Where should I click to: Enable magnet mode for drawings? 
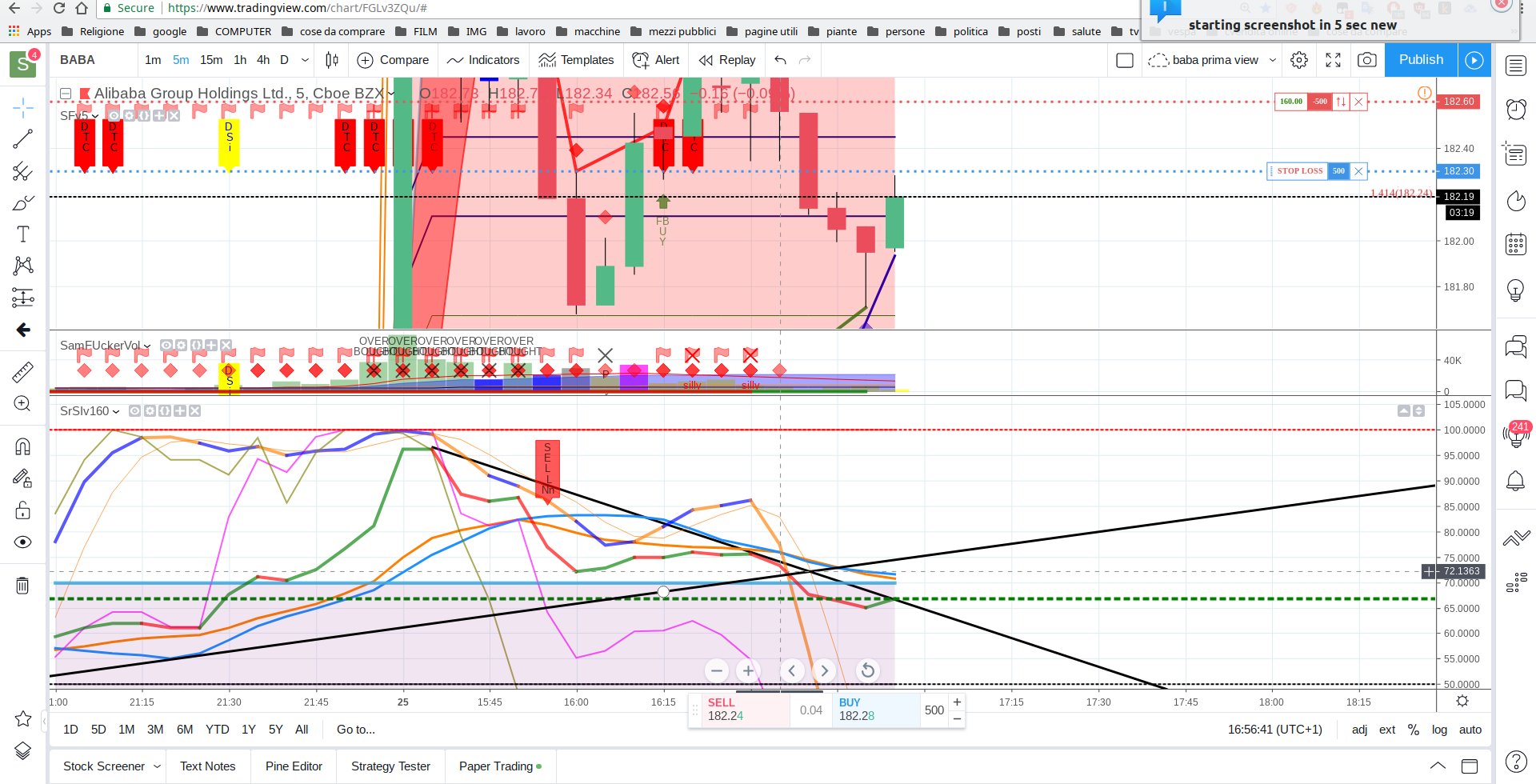22,446
